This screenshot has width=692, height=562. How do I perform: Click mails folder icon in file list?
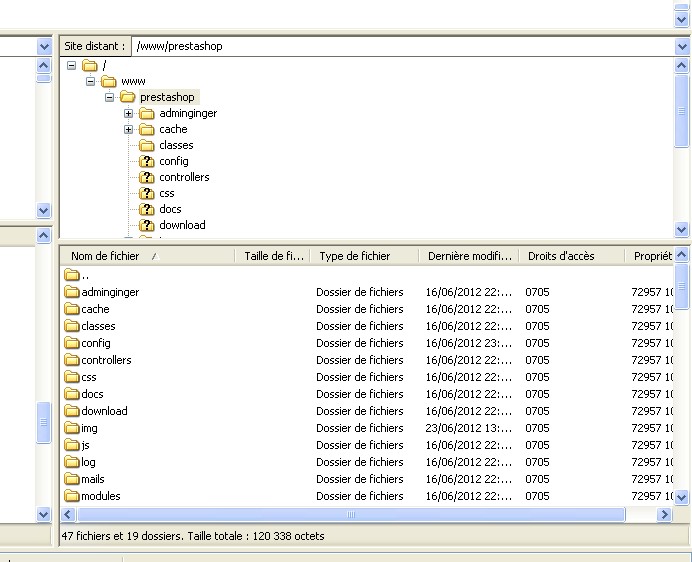tap(71, 479)
